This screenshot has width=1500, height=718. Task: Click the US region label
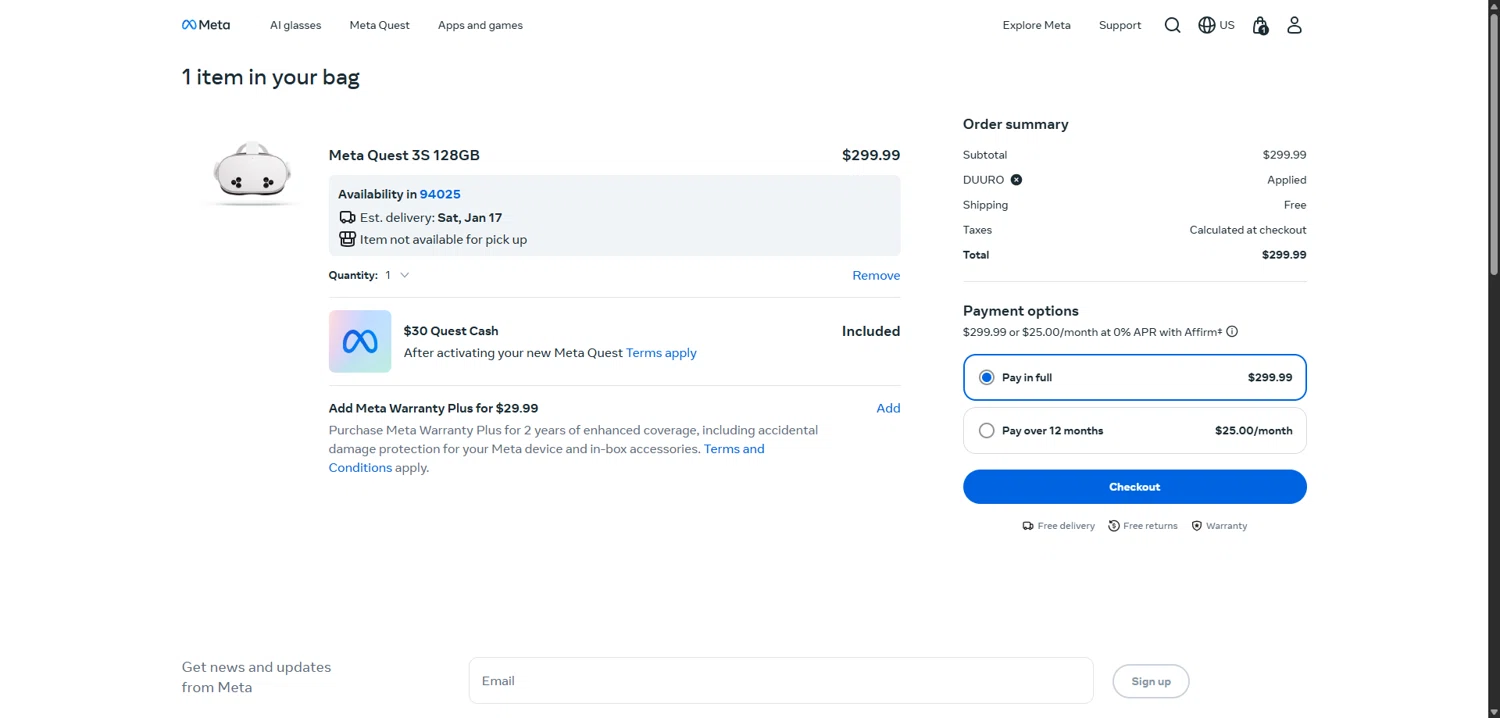[1227, 25]
